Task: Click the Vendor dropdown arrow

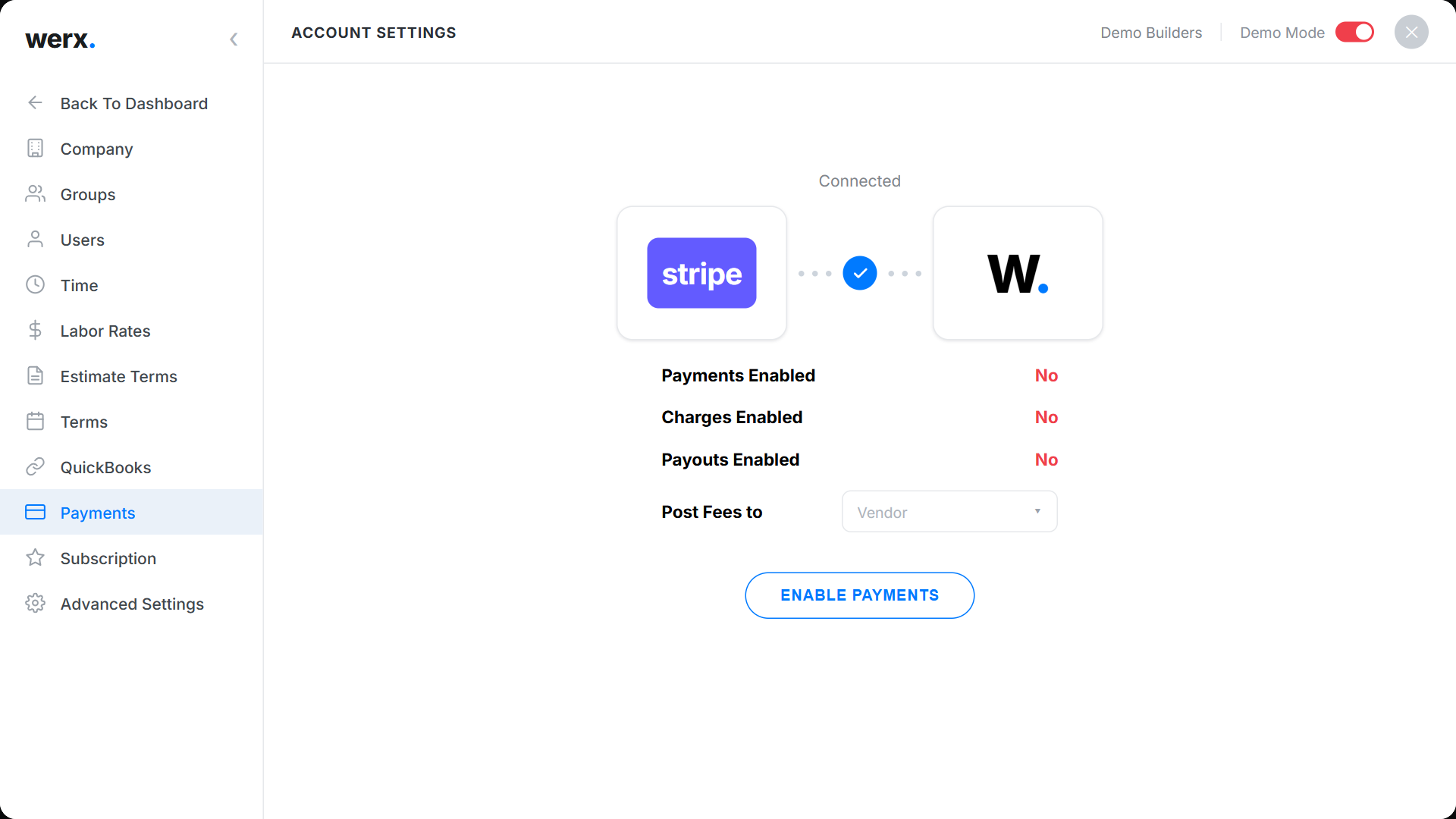Action: click(x=1037, y=512)
